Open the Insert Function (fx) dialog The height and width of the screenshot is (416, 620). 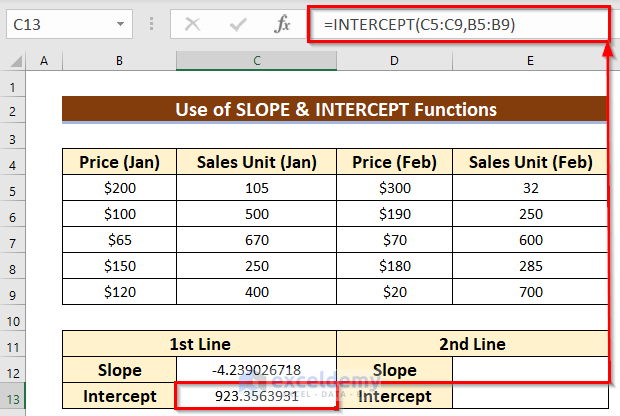[283, 24]
